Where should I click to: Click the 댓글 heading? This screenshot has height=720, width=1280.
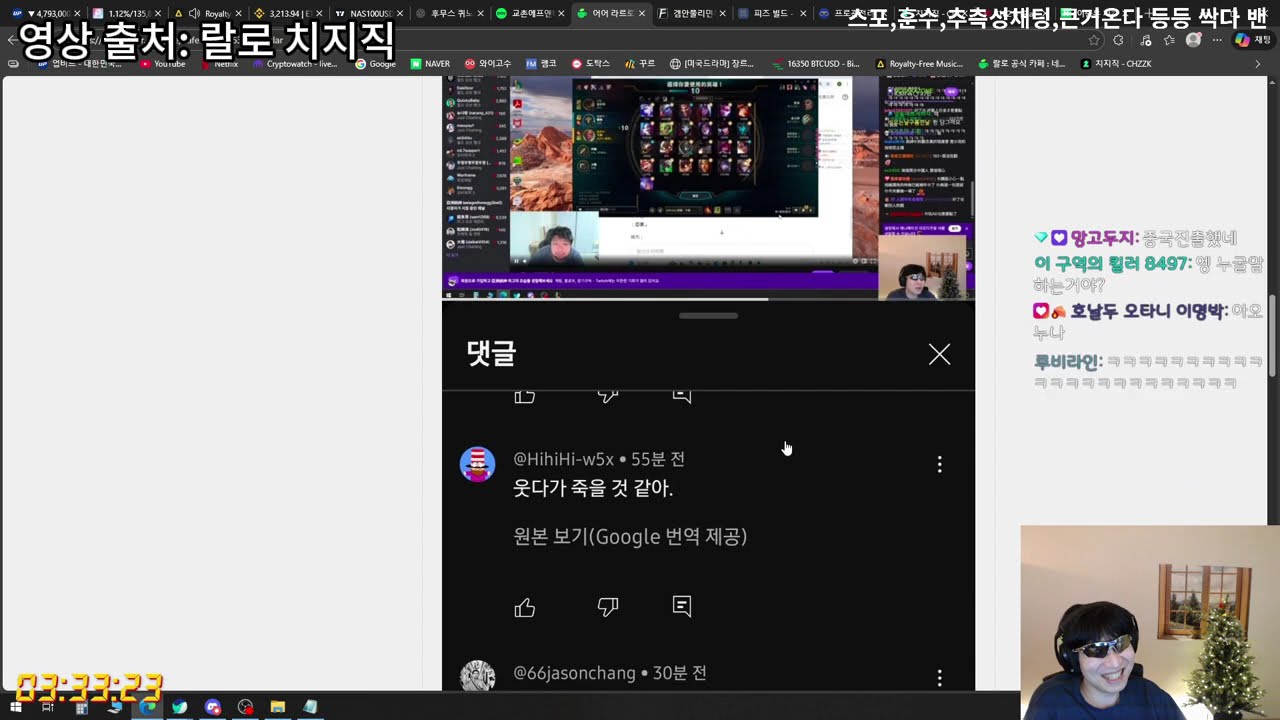pyautogui.click(x=491, y=353)
